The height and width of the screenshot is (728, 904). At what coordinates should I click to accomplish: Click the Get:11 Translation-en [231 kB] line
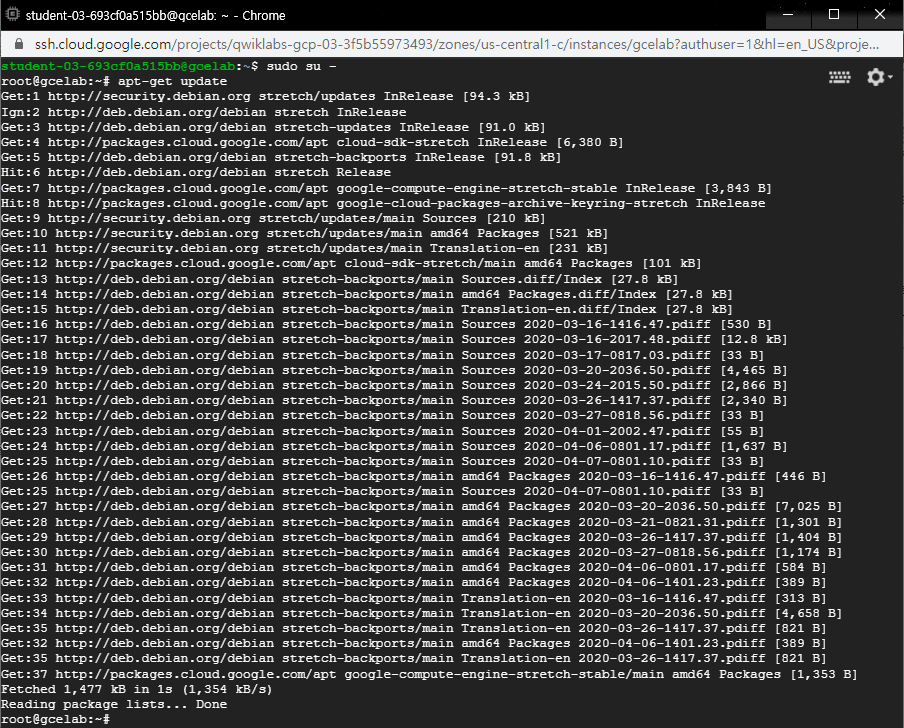pyautogui.click(x=304, y=248)
